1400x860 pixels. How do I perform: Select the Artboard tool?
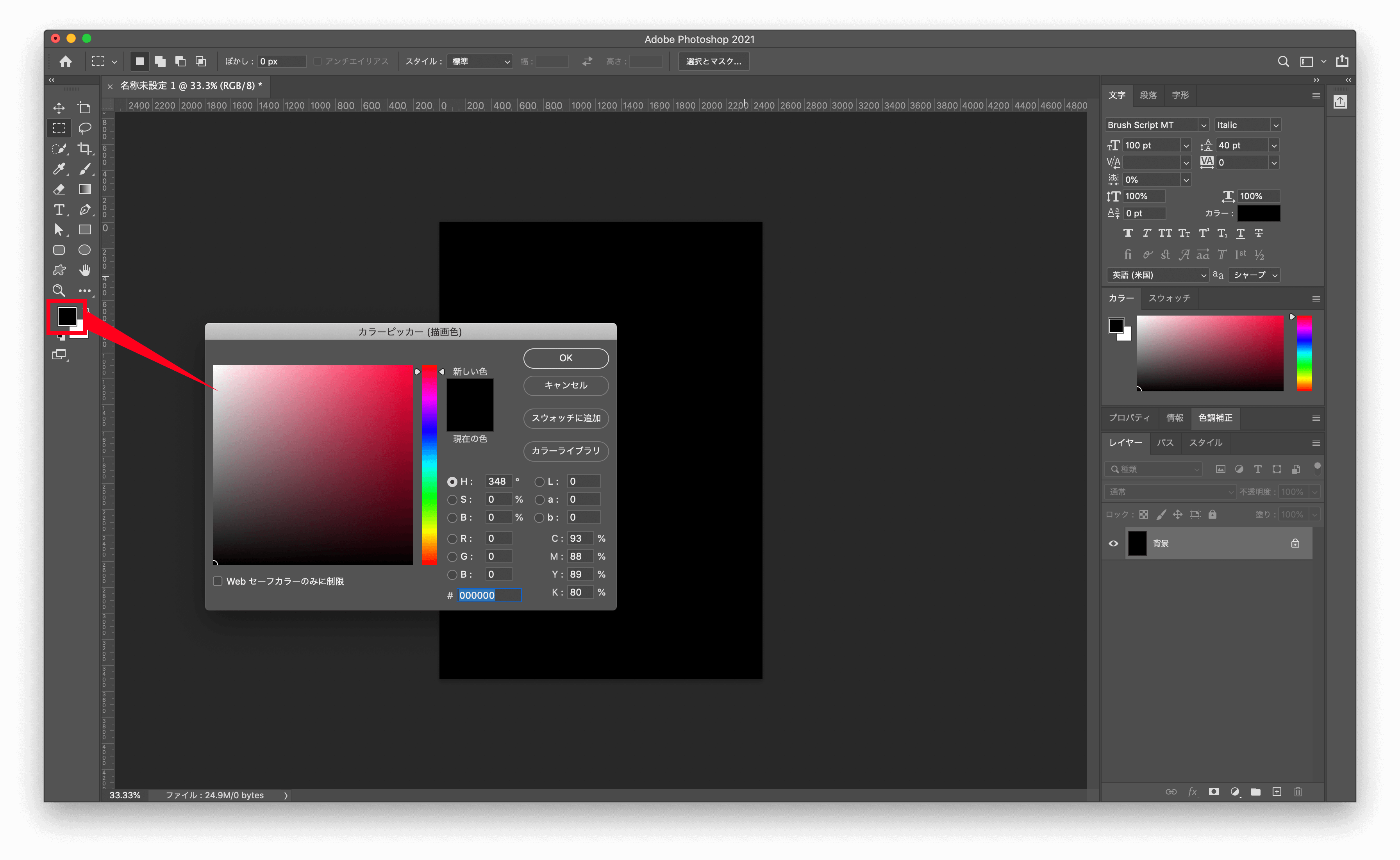tap(85, 108)
